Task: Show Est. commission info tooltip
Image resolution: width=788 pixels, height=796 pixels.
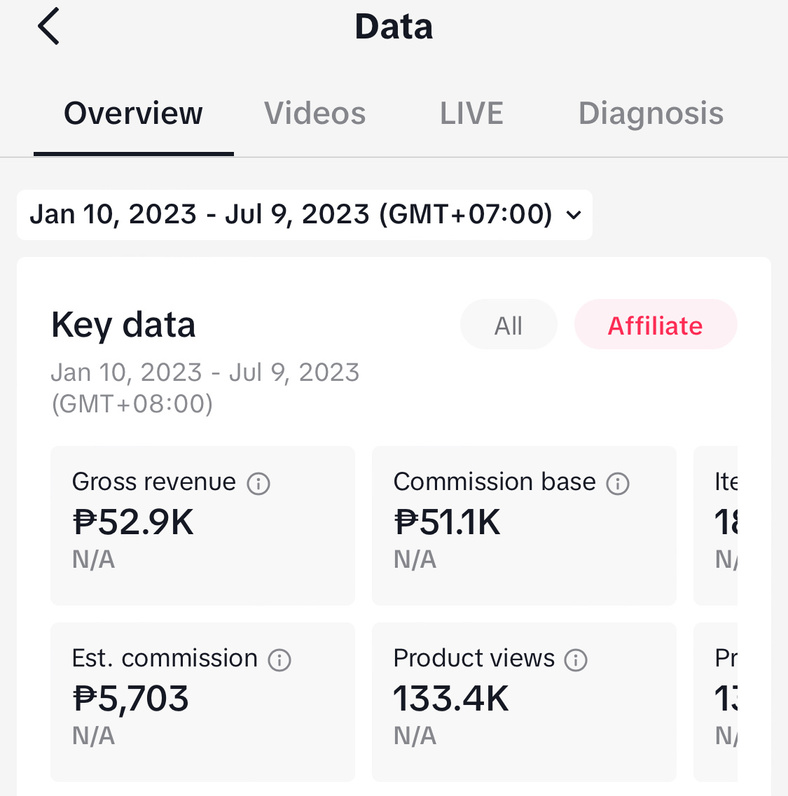Action: [280, 660]
